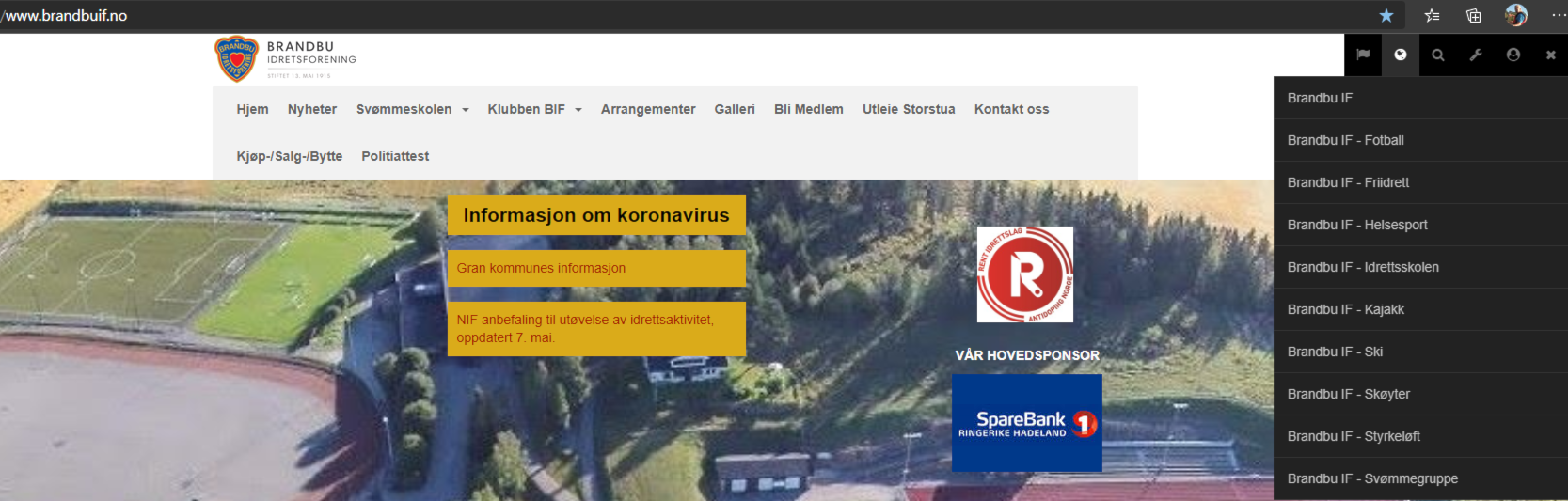Close the black site toolbar with X
The width and height of the screenshot is (1568, 501).
1551,55
